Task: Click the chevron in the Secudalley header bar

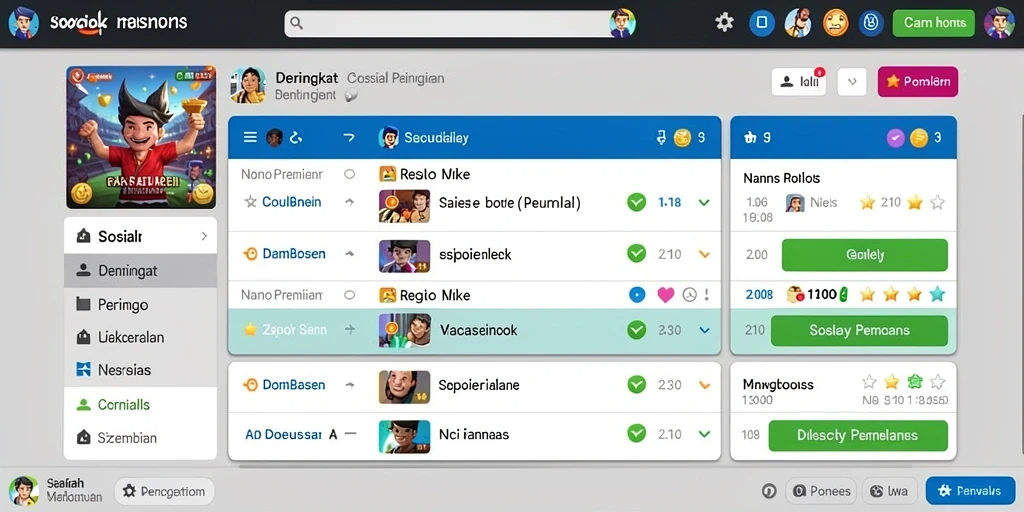Action: [x=349, y=137]
